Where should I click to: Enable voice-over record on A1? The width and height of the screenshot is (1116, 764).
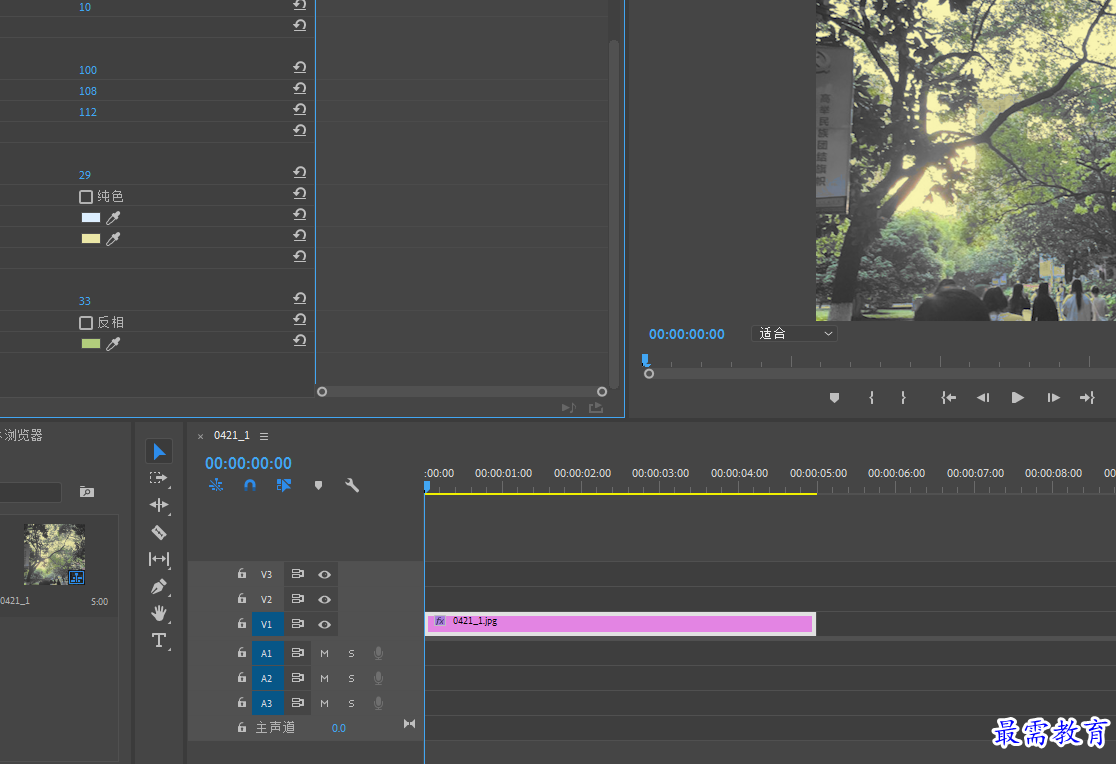[x=379, y=653]
